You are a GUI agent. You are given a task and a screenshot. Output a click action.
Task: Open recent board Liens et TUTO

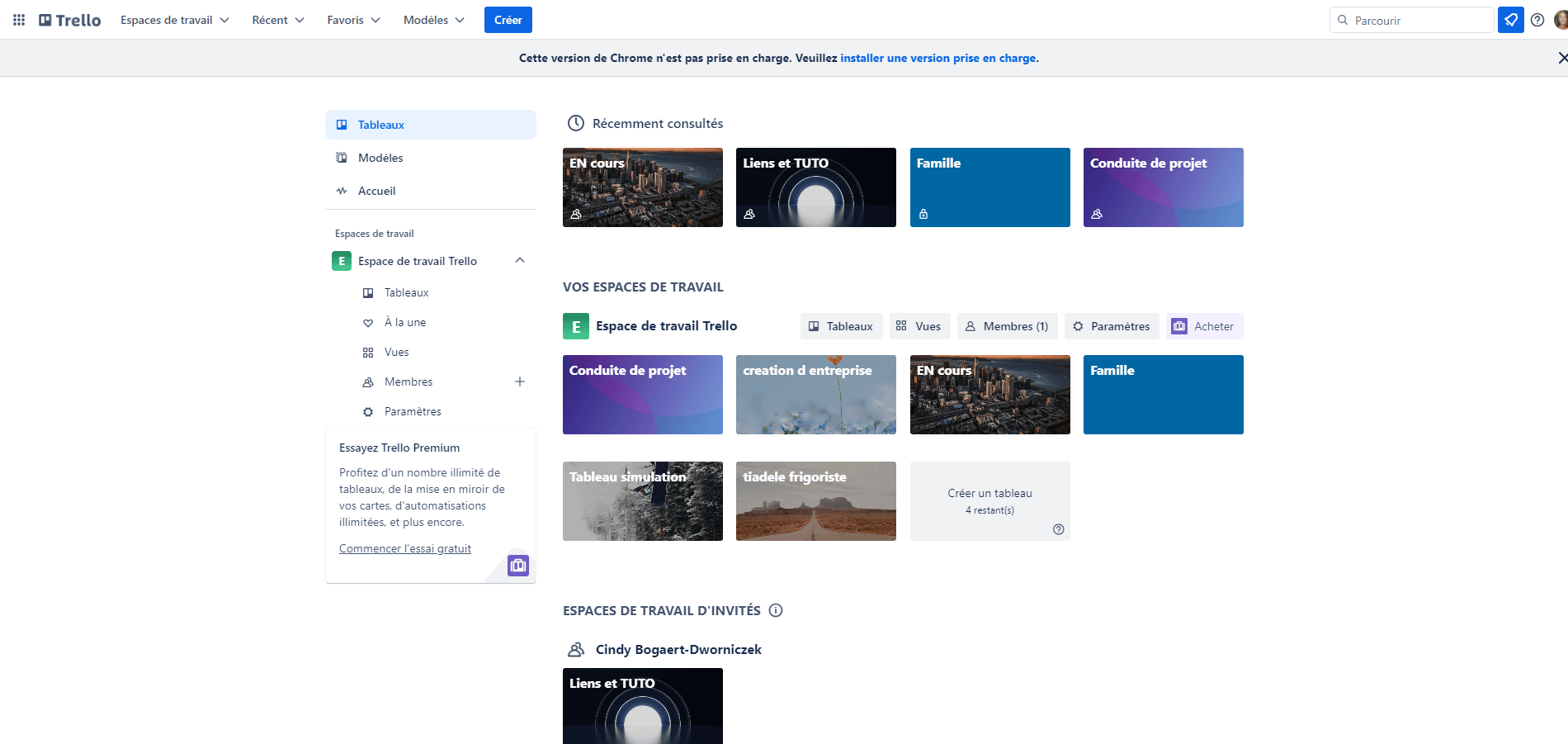[x=816, y=187]
